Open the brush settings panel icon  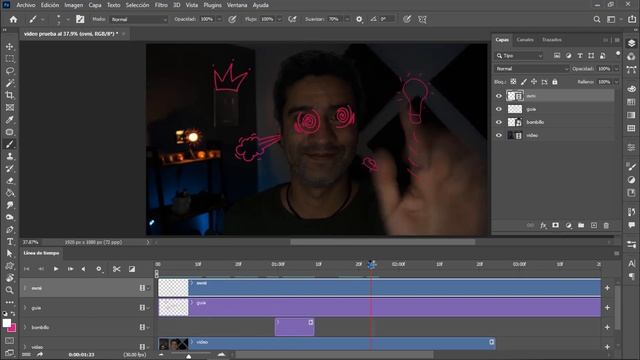(80, 19)
